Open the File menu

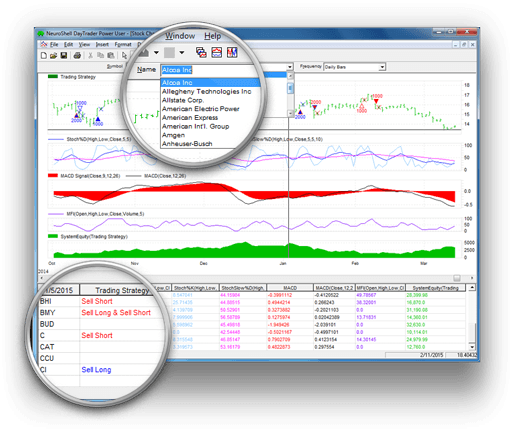[54, 44]
